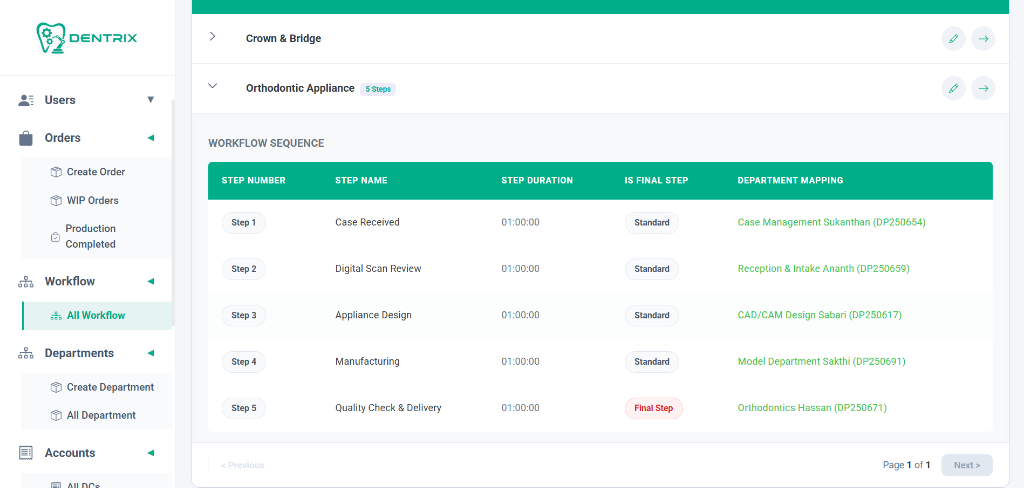1024x488 pixels.
Task: Edit the Crown & Bridge workflow
Action: (953, 39)
